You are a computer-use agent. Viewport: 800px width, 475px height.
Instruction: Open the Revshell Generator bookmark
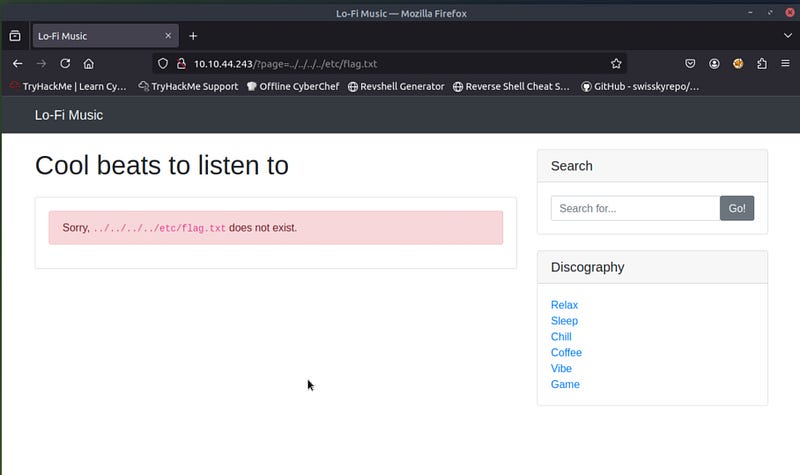coord(396,87)
